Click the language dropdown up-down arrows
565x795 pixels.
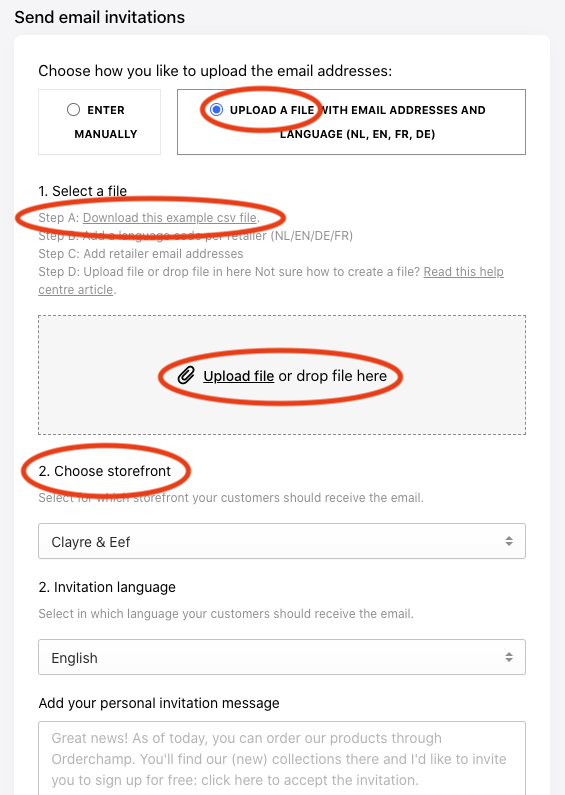(509, 657)
